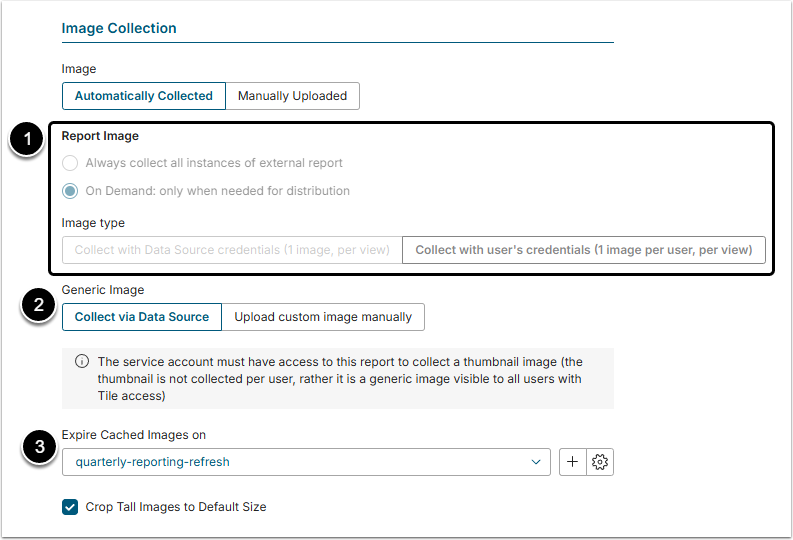This screenshot has height=540, width=793.
Task: Open the gear settings icon for expiration
Action: point(600,462)
